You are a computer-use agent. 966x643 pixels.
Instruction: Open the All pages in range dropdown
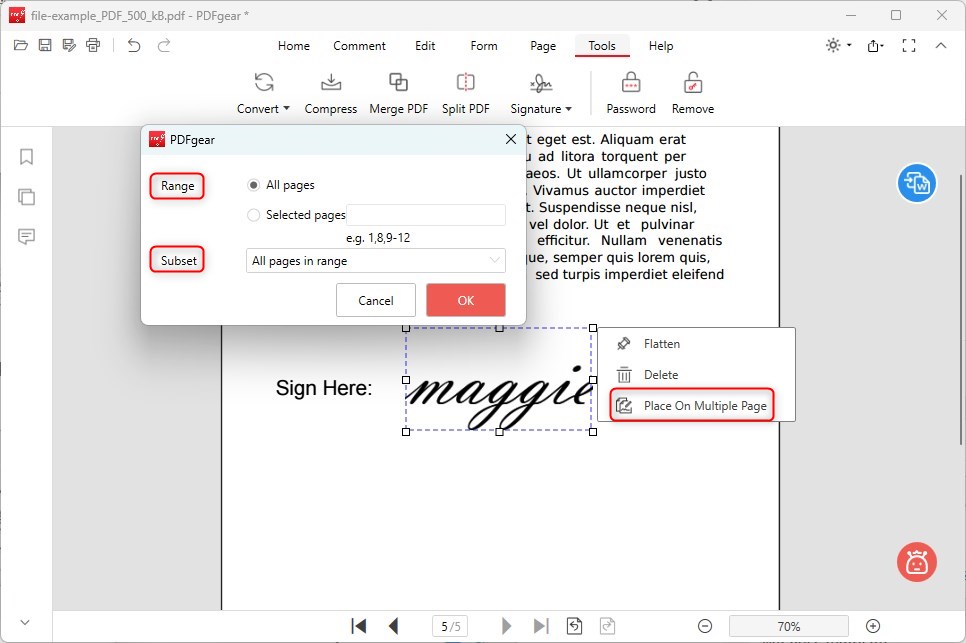coord(375,260)
